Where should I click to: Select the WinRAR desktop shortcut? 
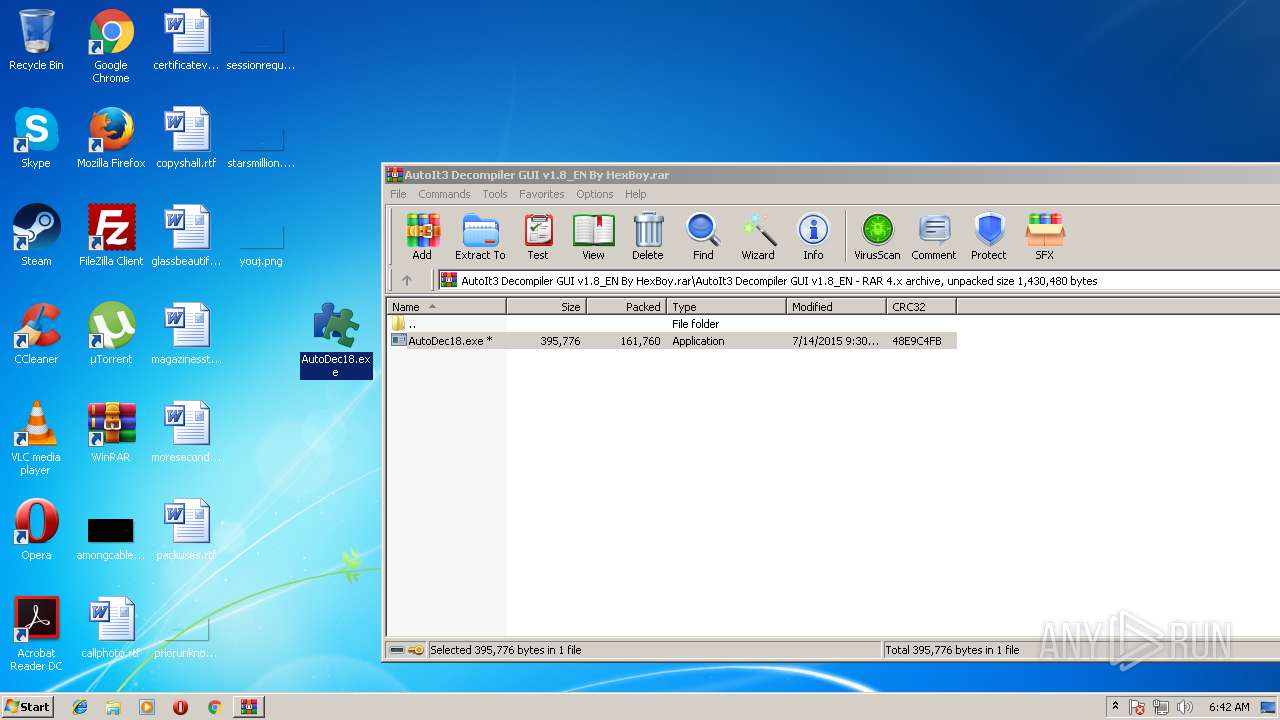(111, 432)
